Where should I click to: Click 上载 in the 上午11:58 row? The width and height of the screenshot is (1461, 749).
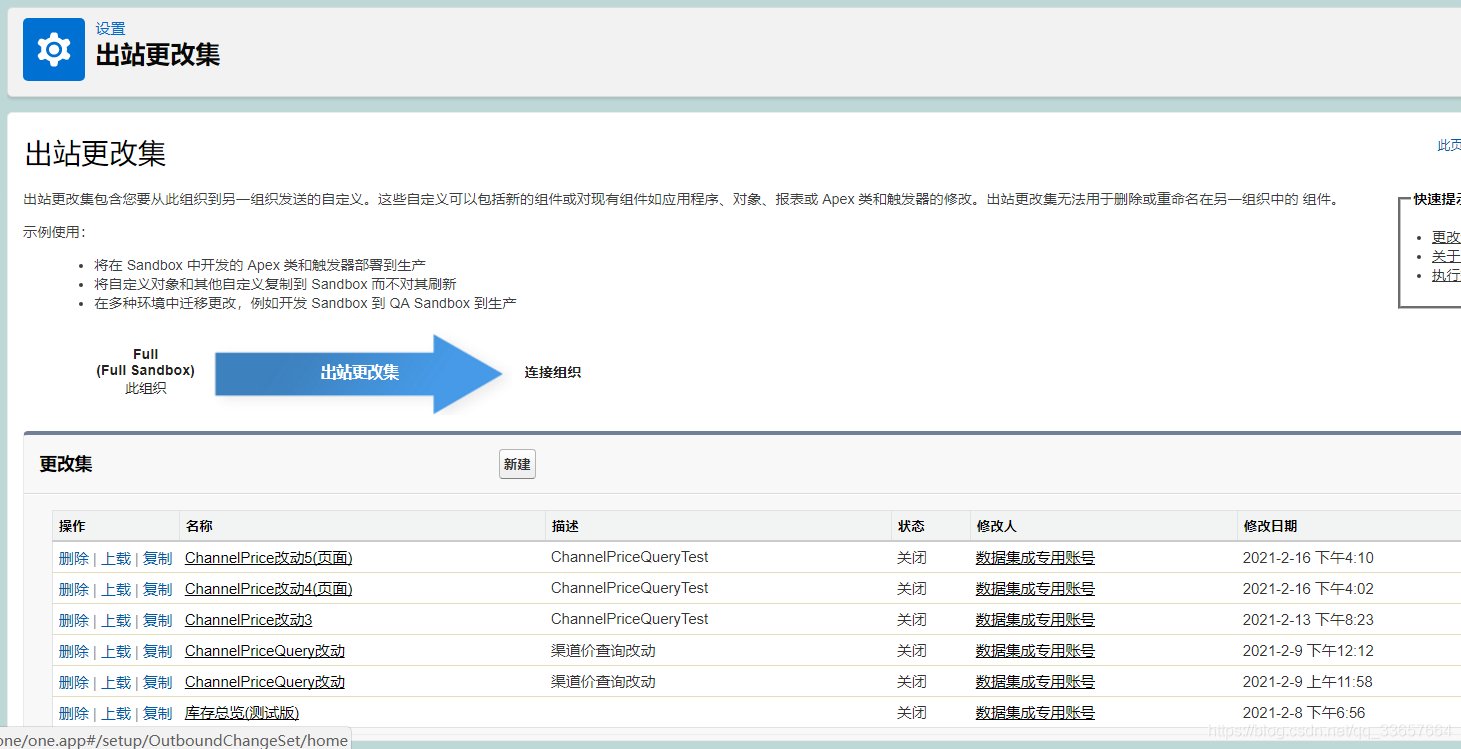(116, 682)
